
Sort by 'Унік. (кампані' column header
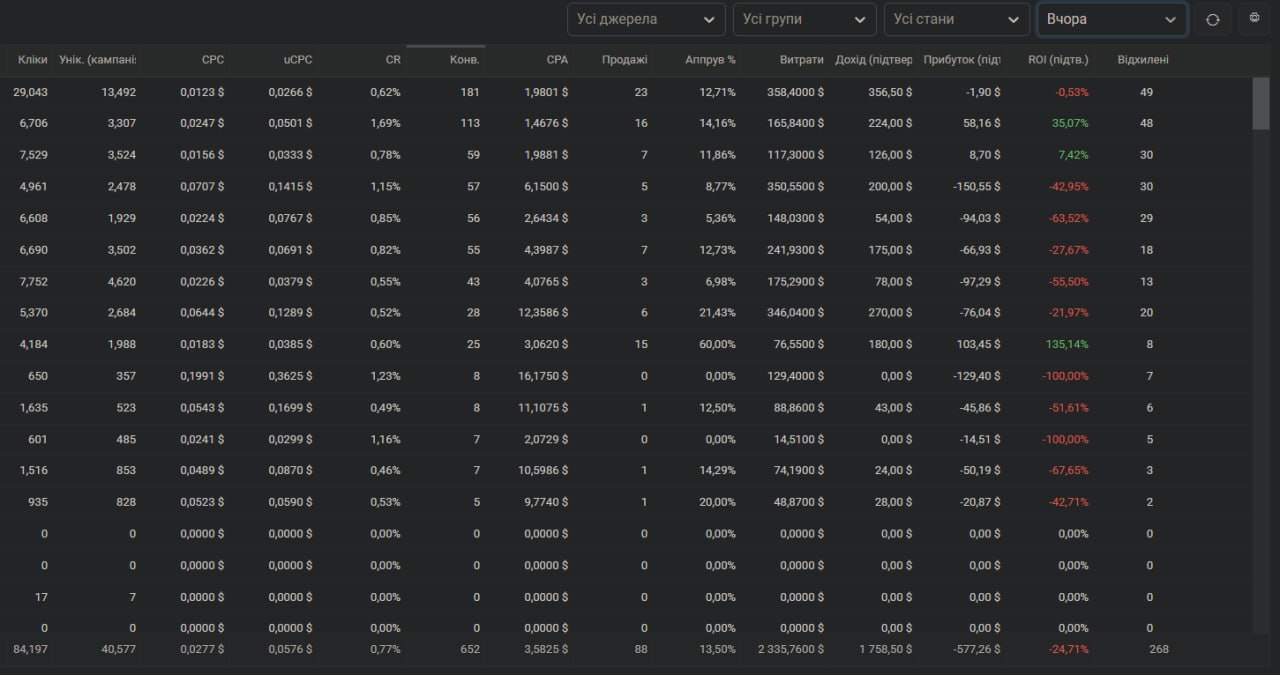(98, 60)
